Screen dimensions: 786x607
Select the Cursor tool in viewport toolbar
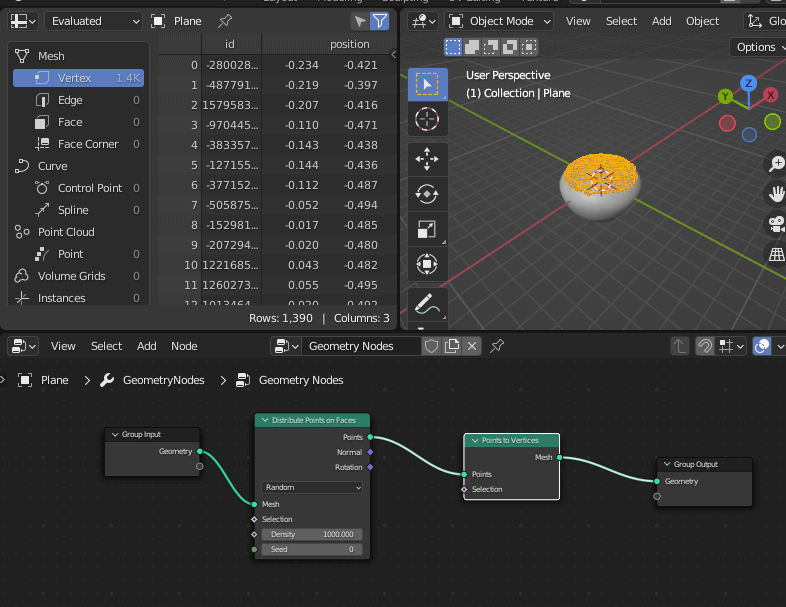[427, 119]
